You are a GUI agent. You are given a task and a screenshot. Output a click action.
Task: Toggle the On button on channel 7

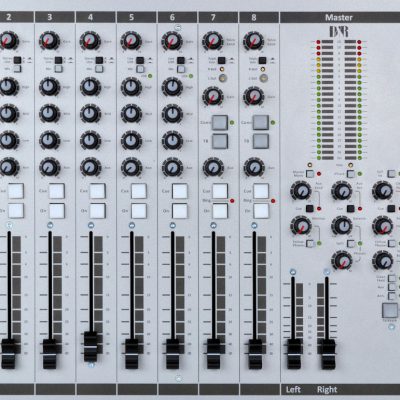(220, 211)
